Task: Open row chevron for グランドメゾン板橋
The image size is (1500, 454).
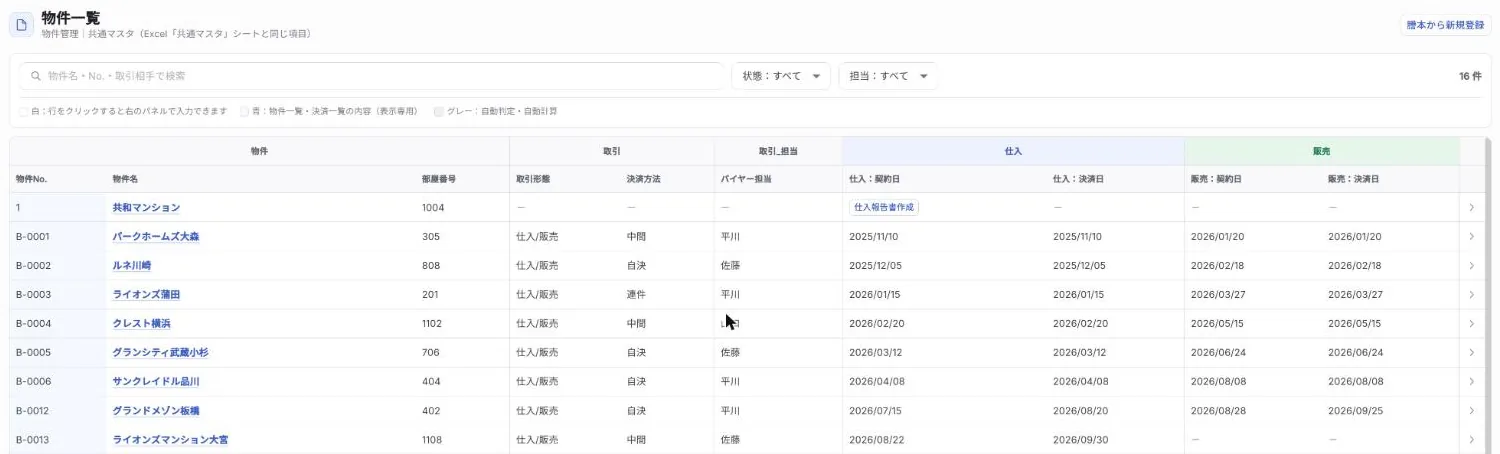Action: (1471, 411)
